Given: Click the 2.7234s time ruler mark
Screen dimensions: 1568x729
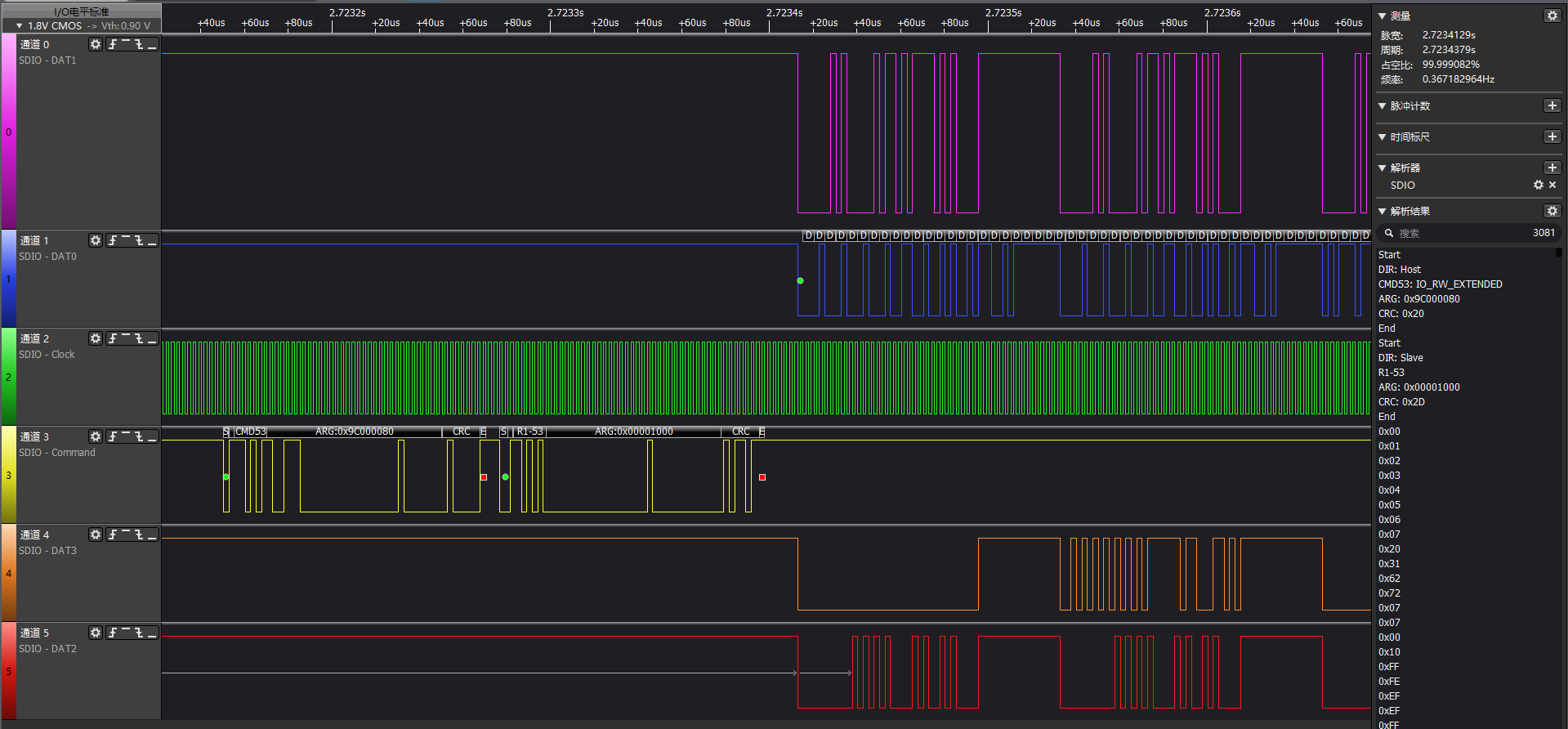Looking at the screenshot, I should pyautogui.click(x=784, y=12).
